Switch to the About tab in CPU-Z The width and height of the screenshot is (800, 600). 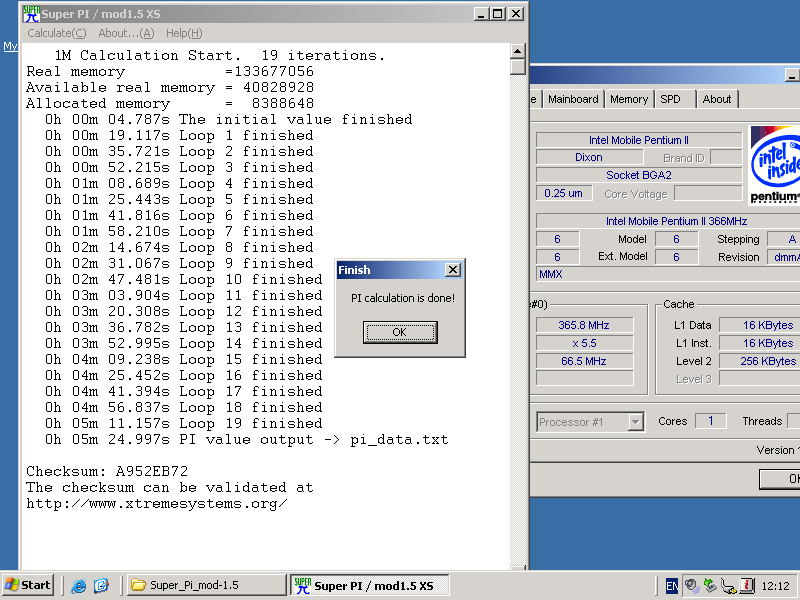coord(717,99)
